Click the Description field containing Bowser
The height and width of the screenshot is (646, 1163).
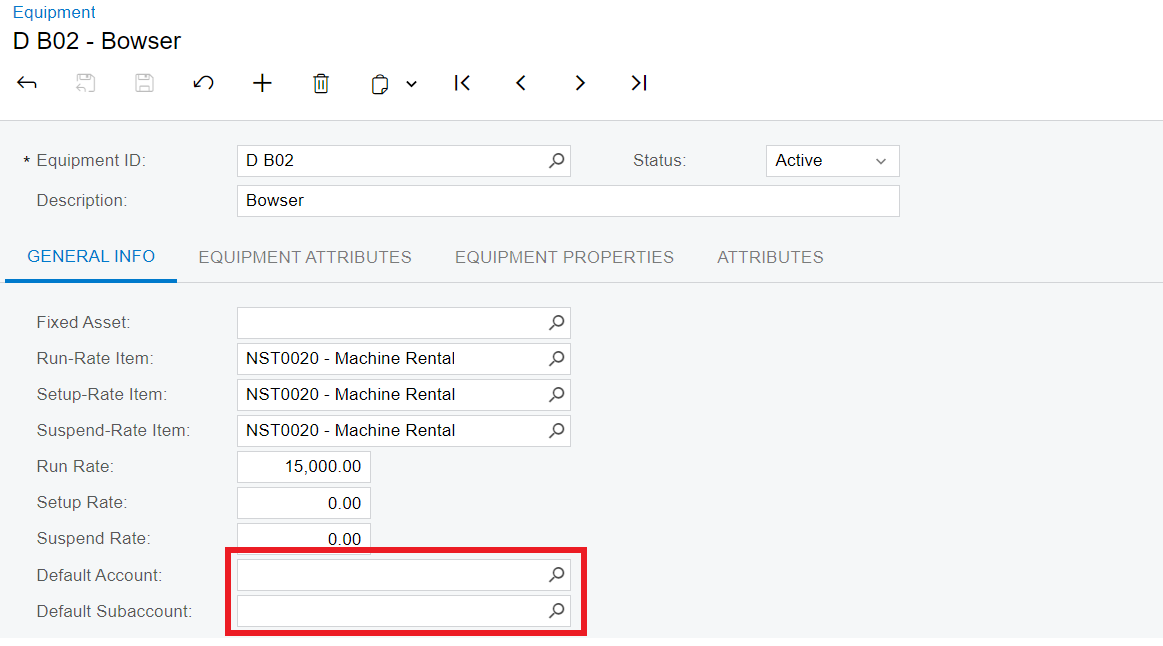(568, 201)
